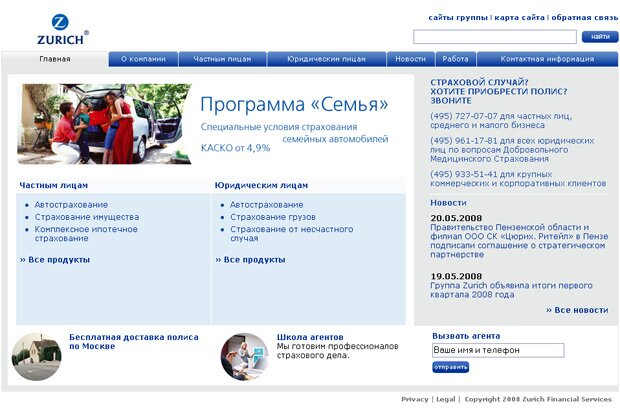The height and width of the screenshot is (415, 620).
Task: Select the Частным лицам navigation tab
Action: click(x=223, y=59)
